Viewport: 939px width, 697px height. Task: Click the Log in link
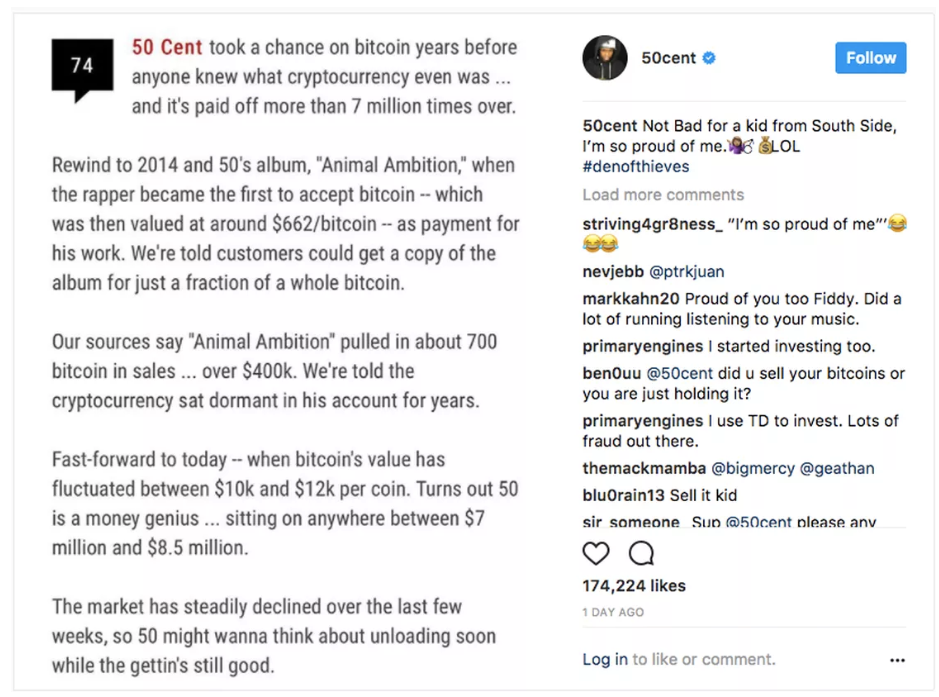coord(605,659)
